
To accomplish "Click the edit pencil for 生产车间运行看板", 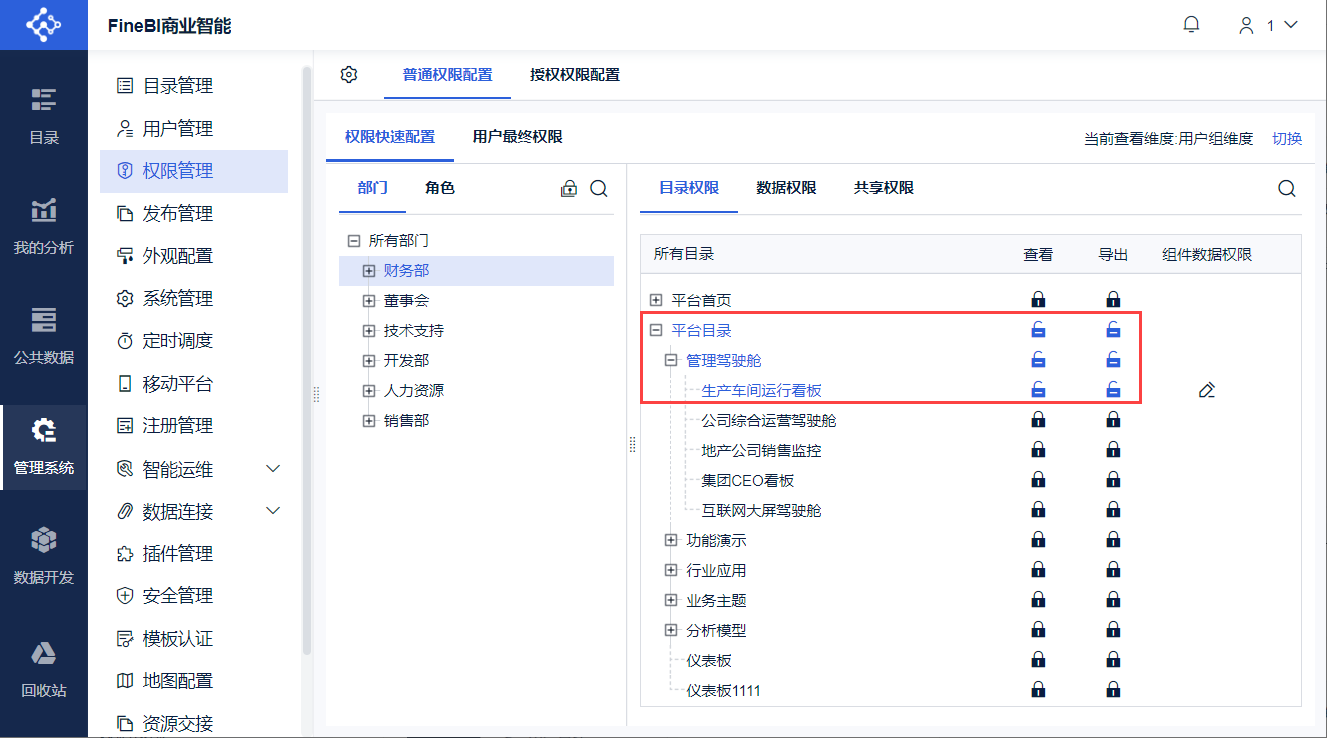I will 1206,390.
